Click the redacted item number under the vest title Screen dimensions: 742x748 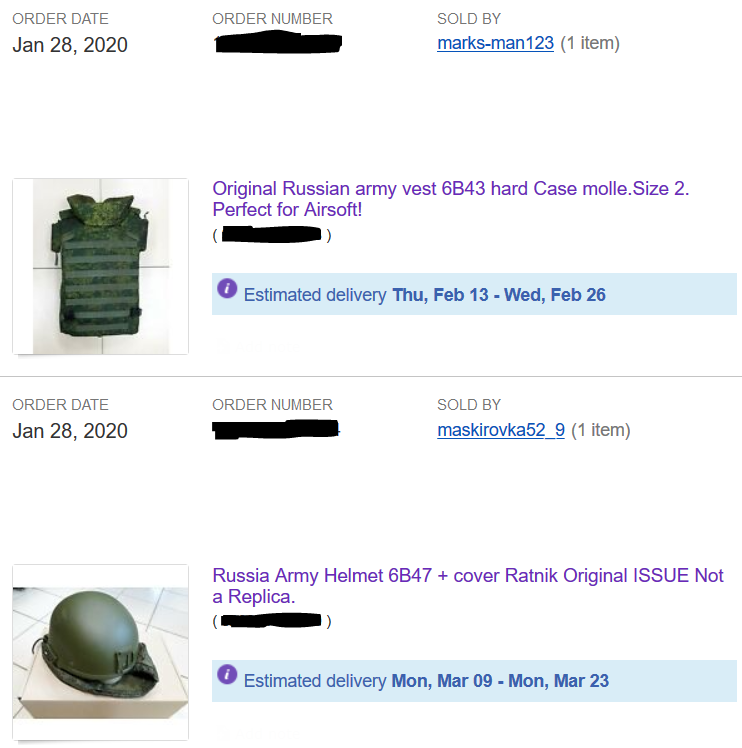click(272, 235)
